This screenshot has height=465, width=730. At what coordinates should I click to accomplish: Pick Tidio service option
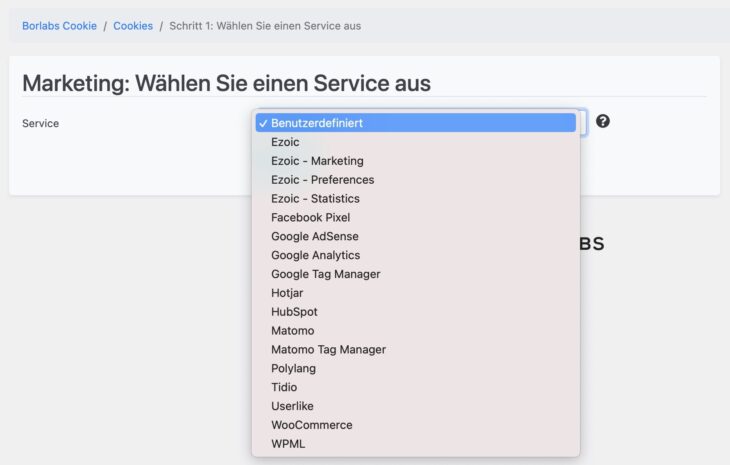point(415,387)
